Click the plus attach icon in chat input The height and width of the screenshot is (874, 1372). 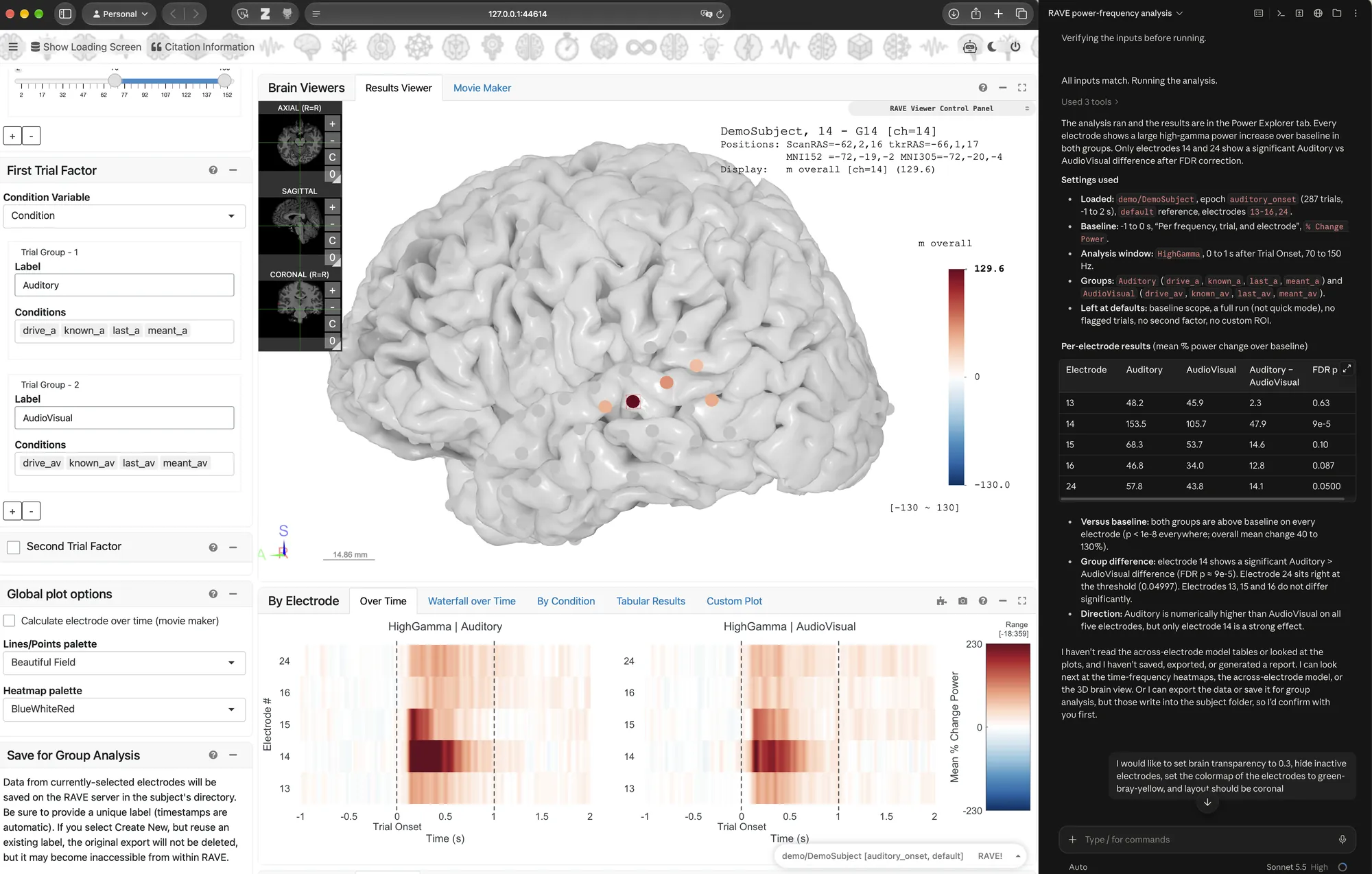(1072, 839)
